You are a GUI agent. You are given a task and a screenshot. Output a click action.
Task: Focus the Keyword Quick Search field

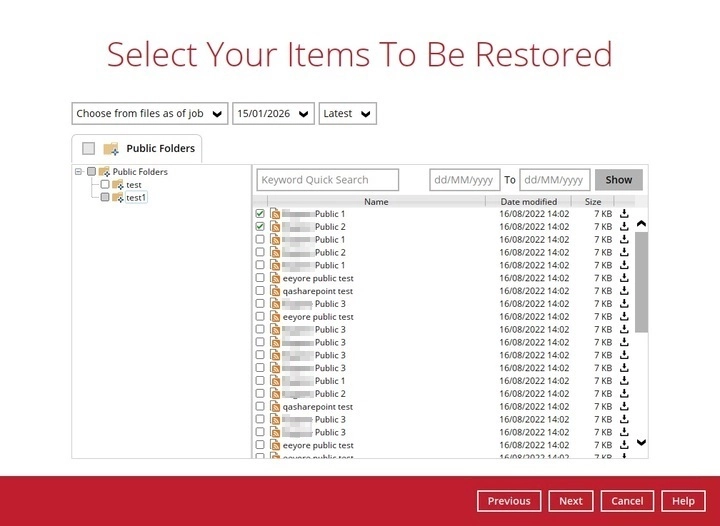pos(328,179)
